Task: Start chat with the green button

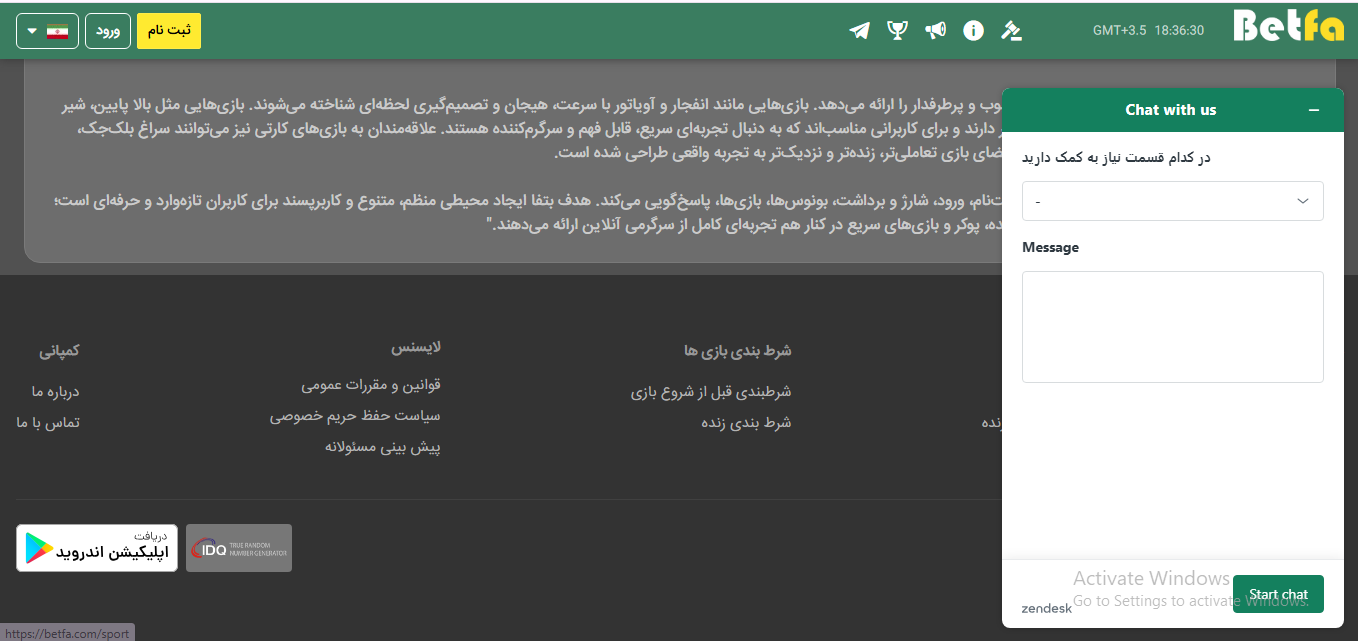Action: [x=1278, y=594]
